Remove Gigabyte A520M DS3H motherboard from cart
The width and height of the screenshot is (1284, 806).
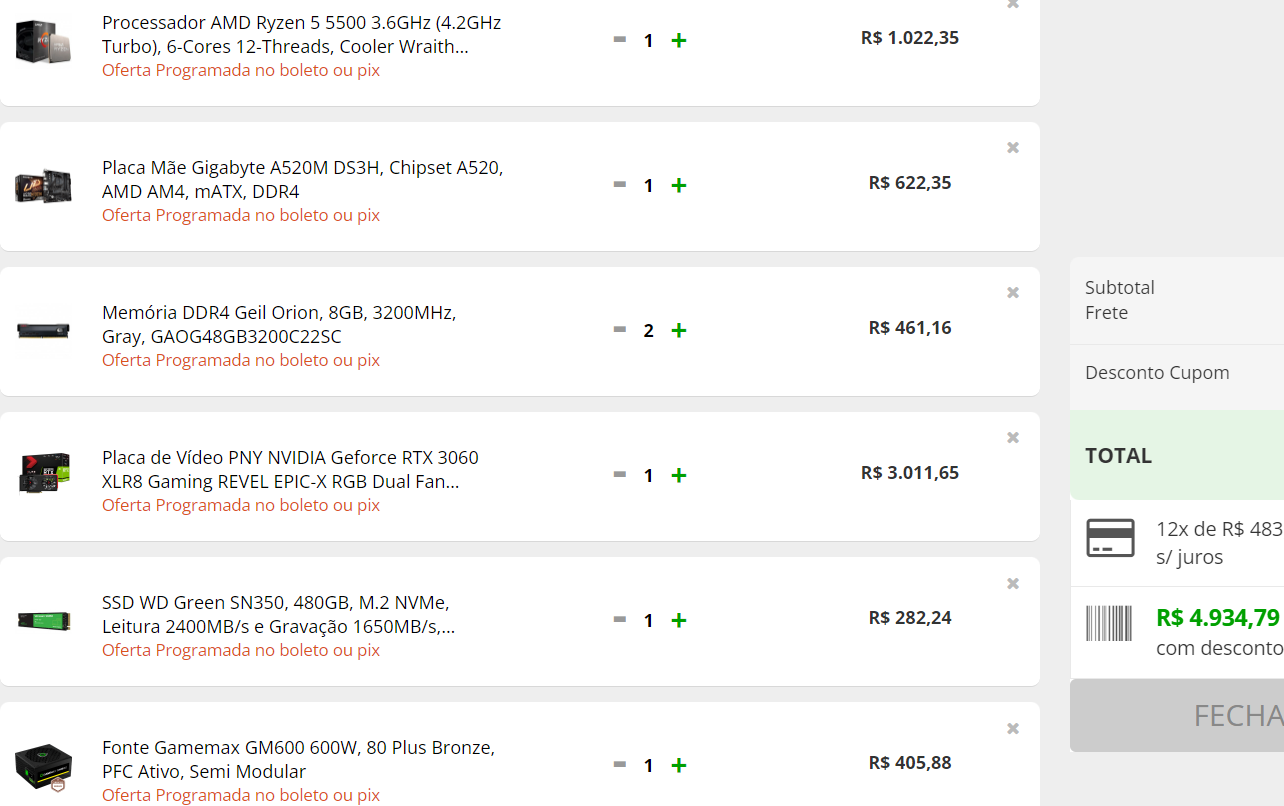1013,148
